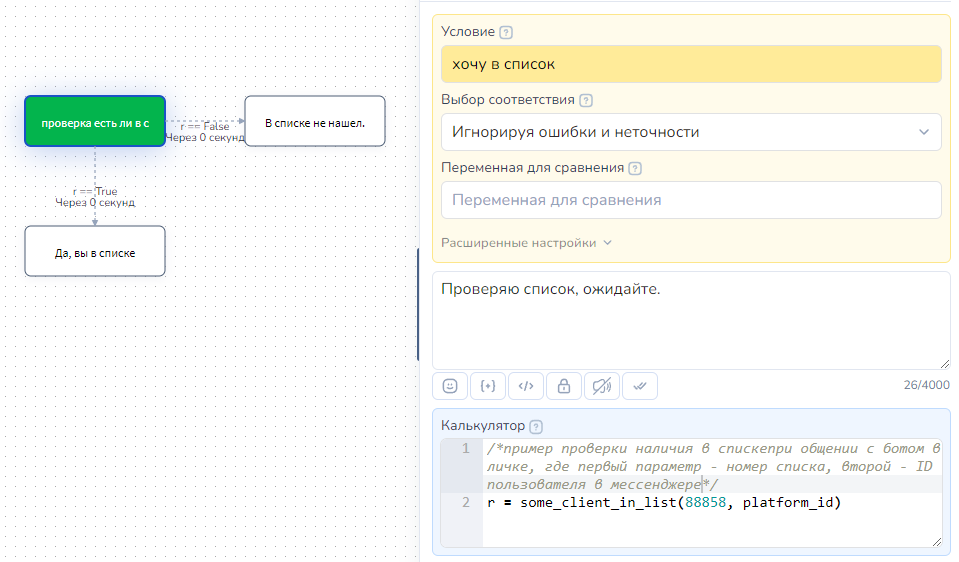Open the emoji picker button
The width and height of the screenshot is (959, 562).
(450, 385)
